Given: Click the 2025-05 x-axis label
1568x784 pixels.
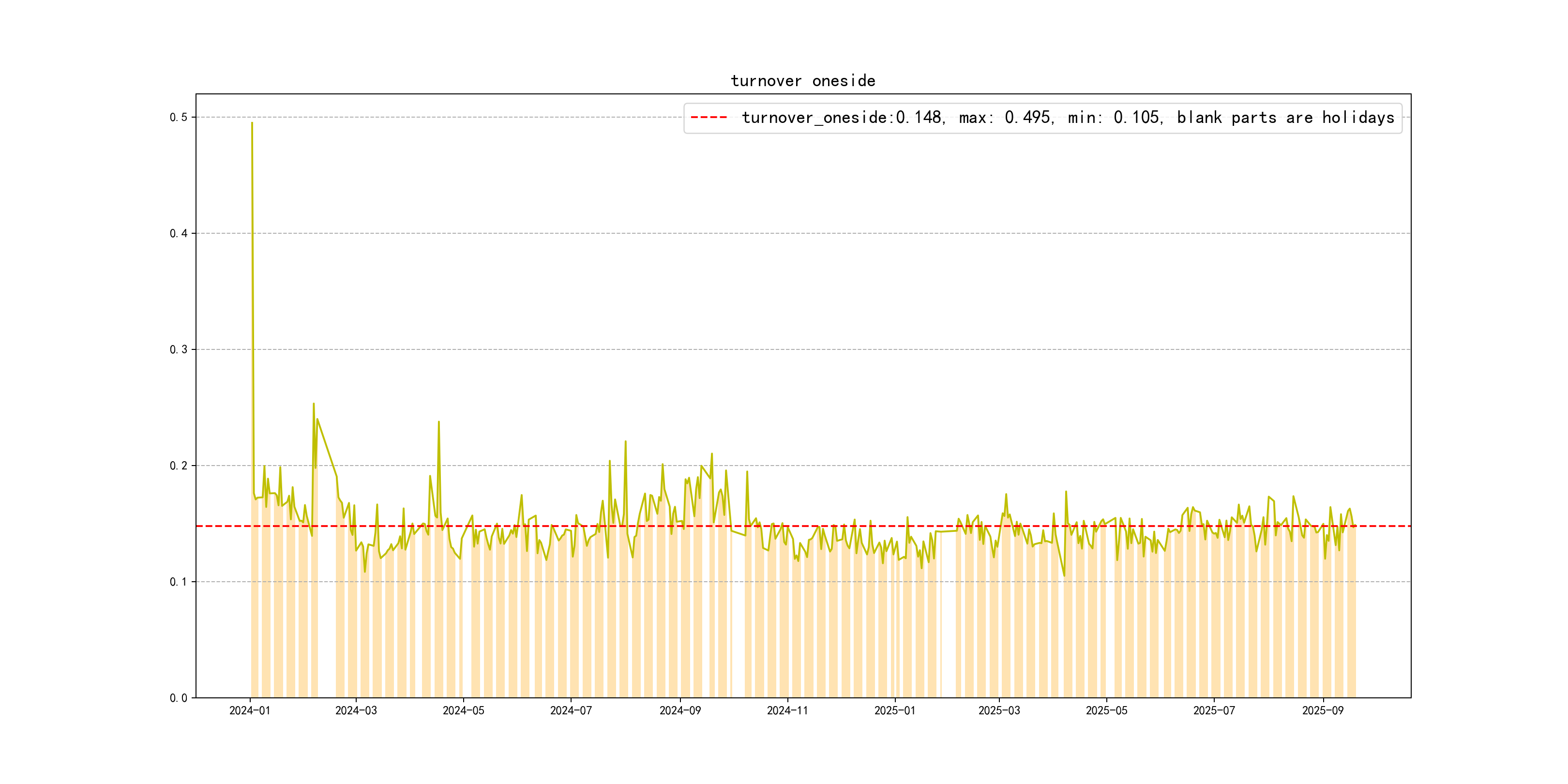Looking at the screenshot, I should click(x=1107, y=711).
